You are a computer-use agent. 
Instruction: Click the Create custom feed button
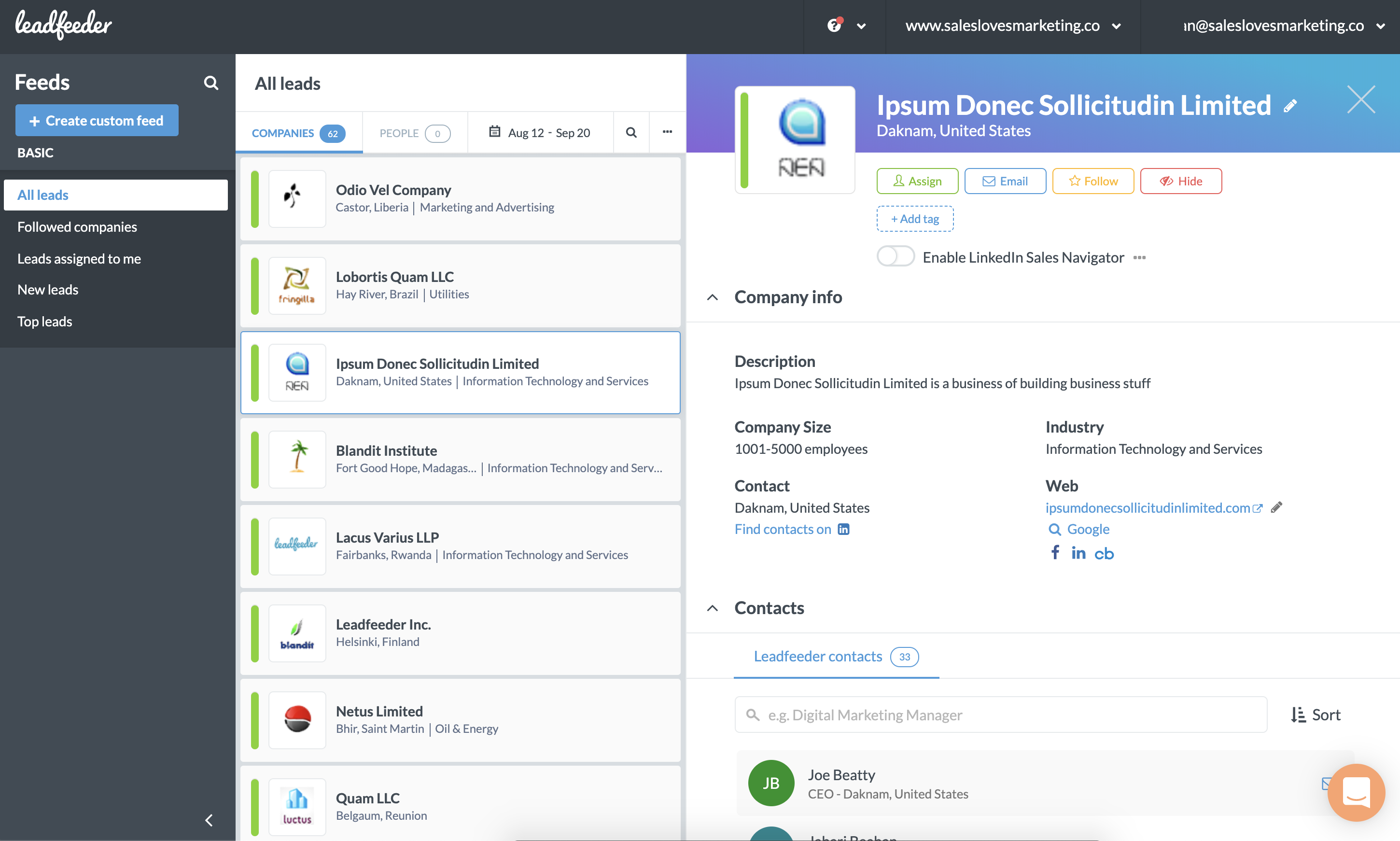(97, 120)
